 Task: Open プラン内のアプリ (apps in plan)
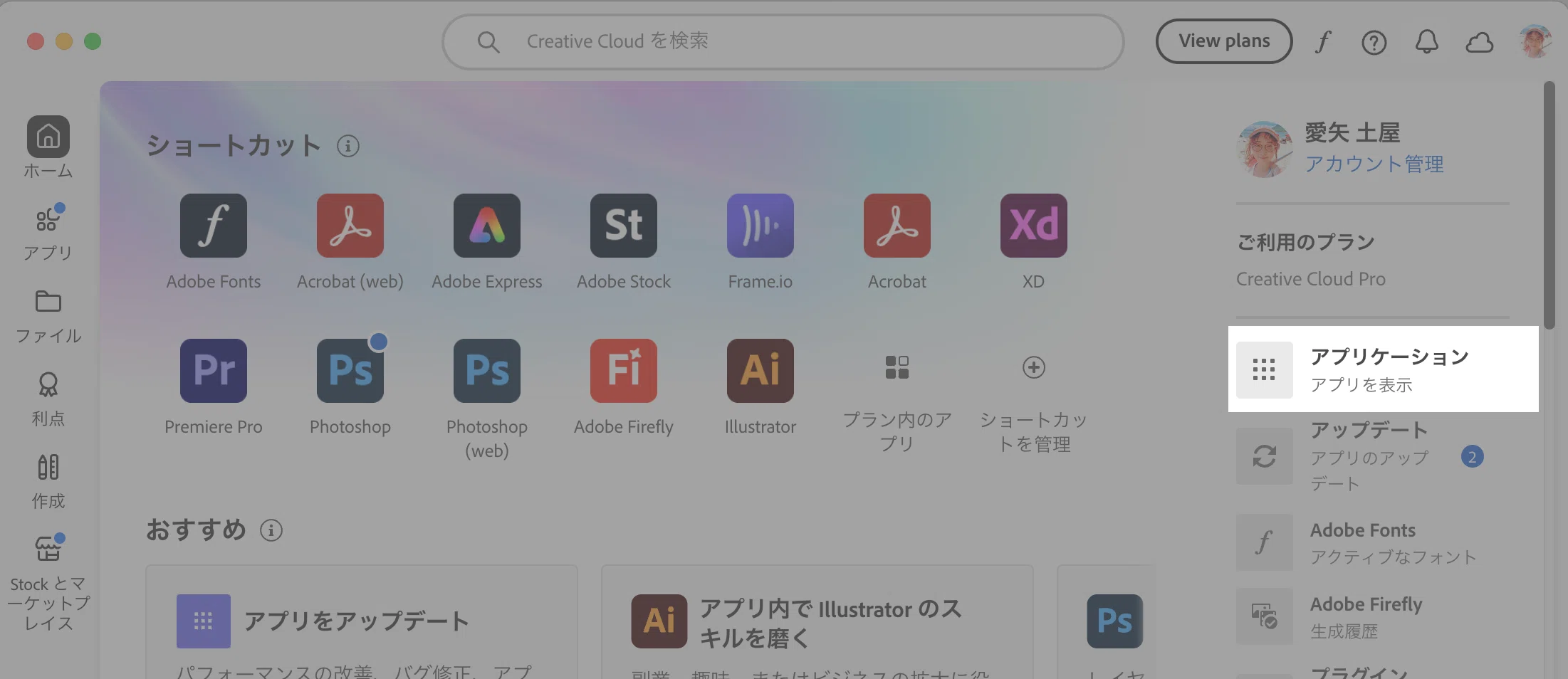coord(897,403)
